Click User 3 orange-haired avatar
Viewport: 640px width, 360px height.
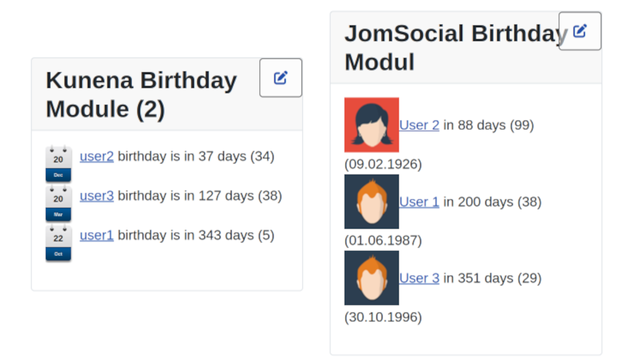(x=371, y=278)
